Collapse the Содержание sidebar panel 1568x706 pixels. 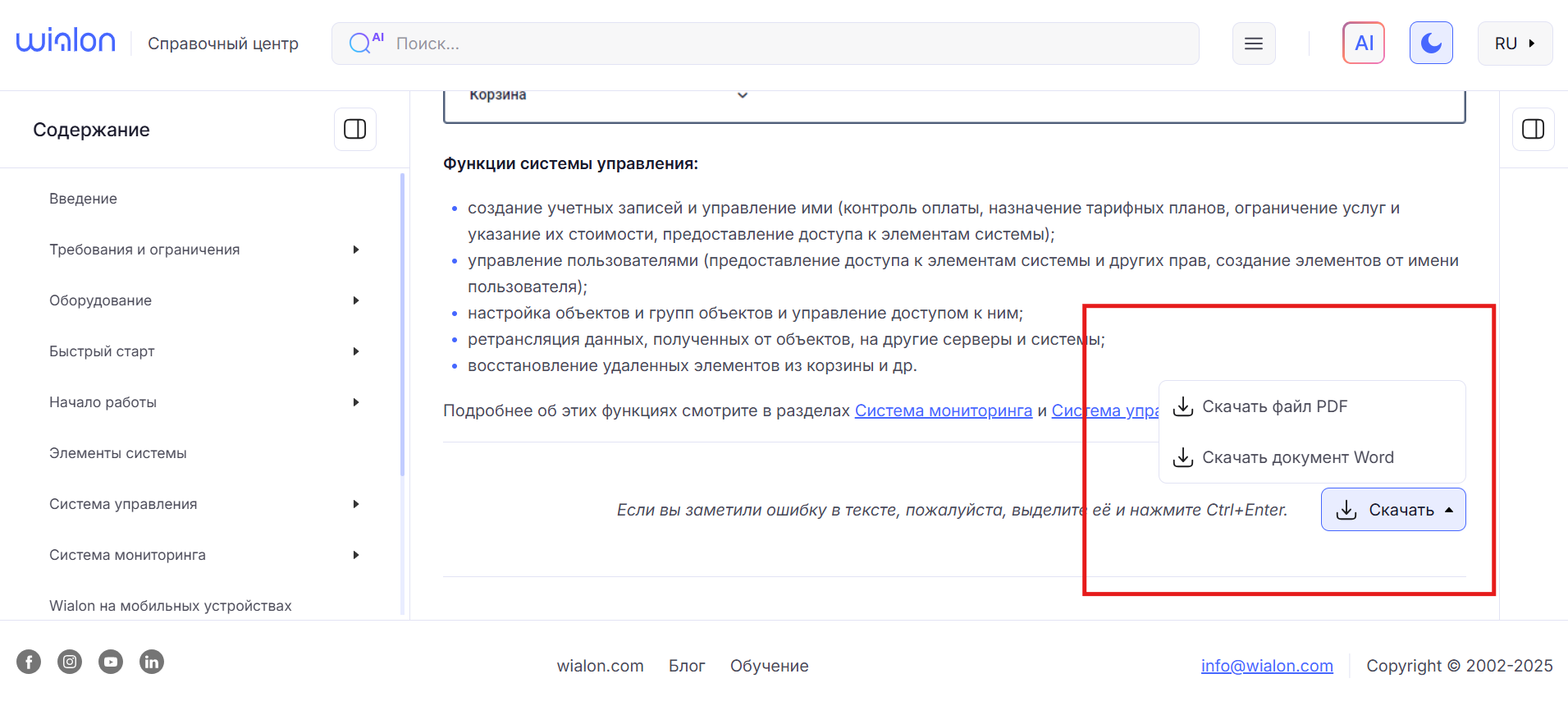[x=355, y=129]
